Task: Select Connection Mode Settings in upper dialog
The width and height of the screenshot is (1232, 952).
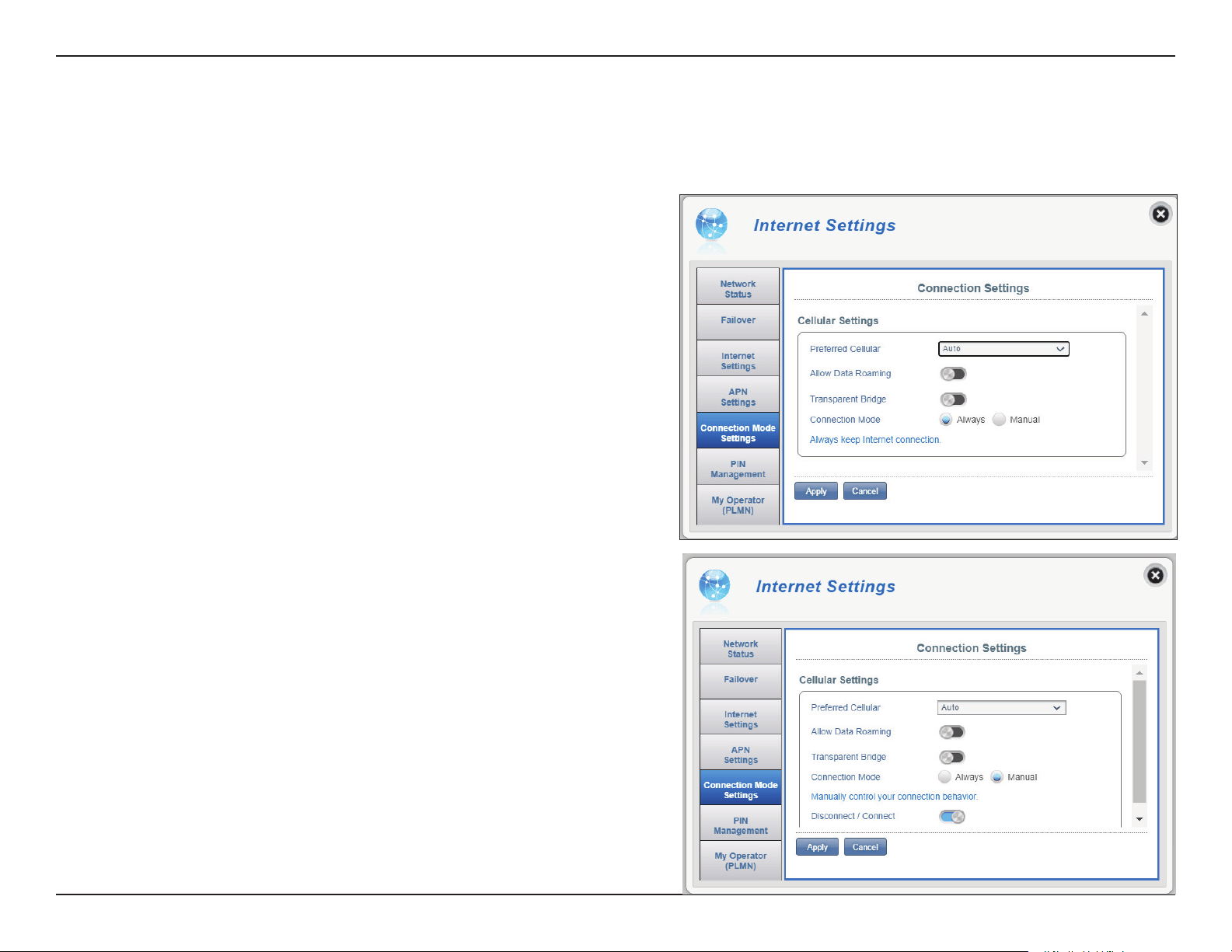Action: pyautogui.click(x=738, y=431)
